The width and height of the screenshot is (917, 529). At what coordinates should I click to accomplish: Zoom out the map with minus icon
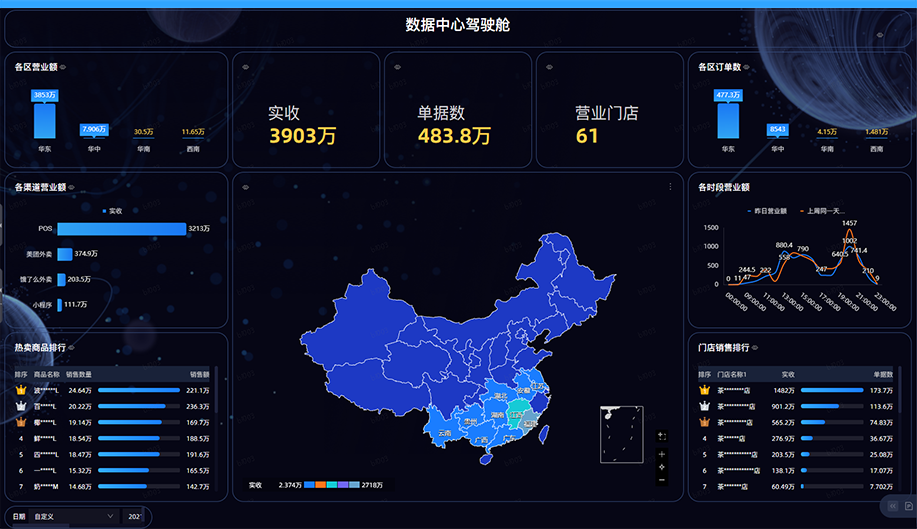point(662,480)
